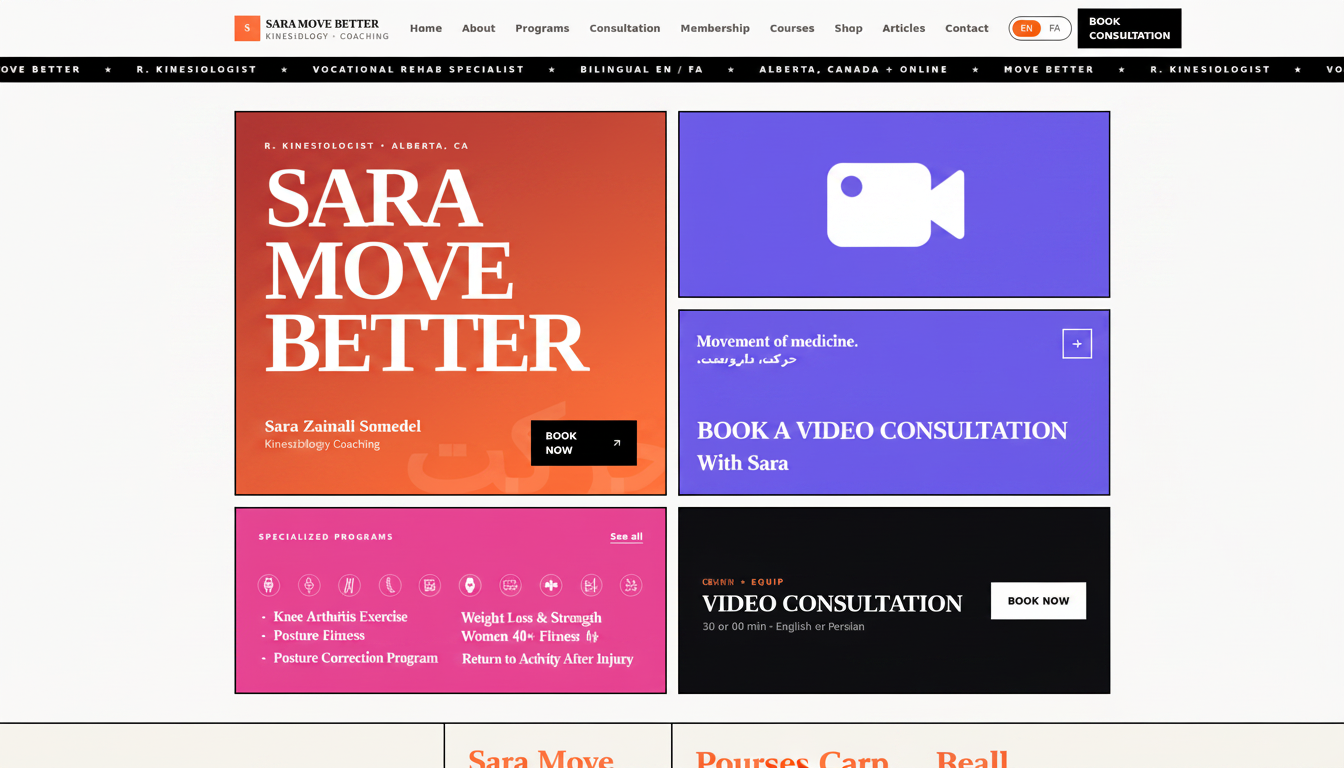The width and height of the screenshot is (1344, 768).
Task: Click Bilingual EN / FA in the ticker
Action: (642, 70)
